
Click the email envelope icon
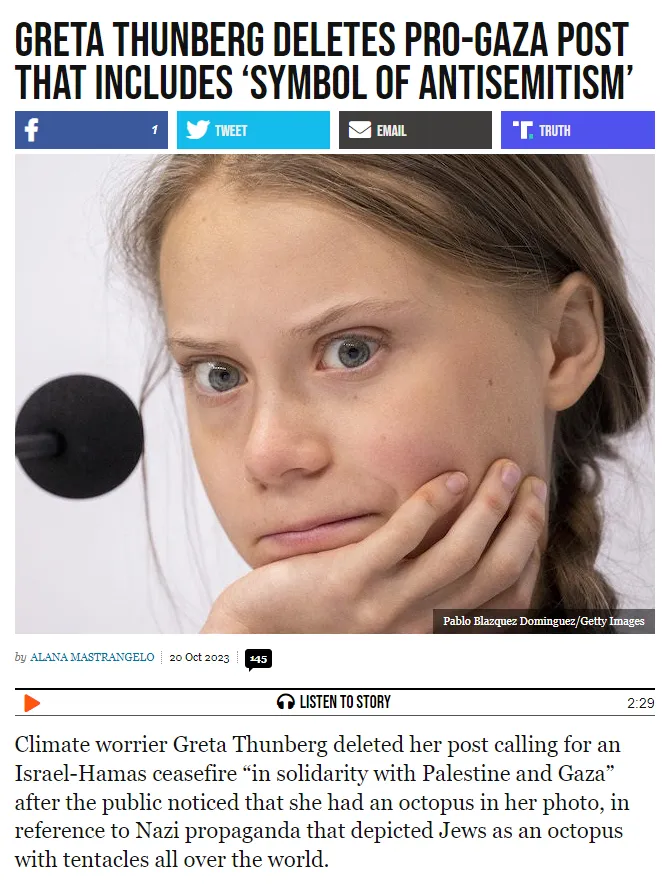[x=359, y=130]
